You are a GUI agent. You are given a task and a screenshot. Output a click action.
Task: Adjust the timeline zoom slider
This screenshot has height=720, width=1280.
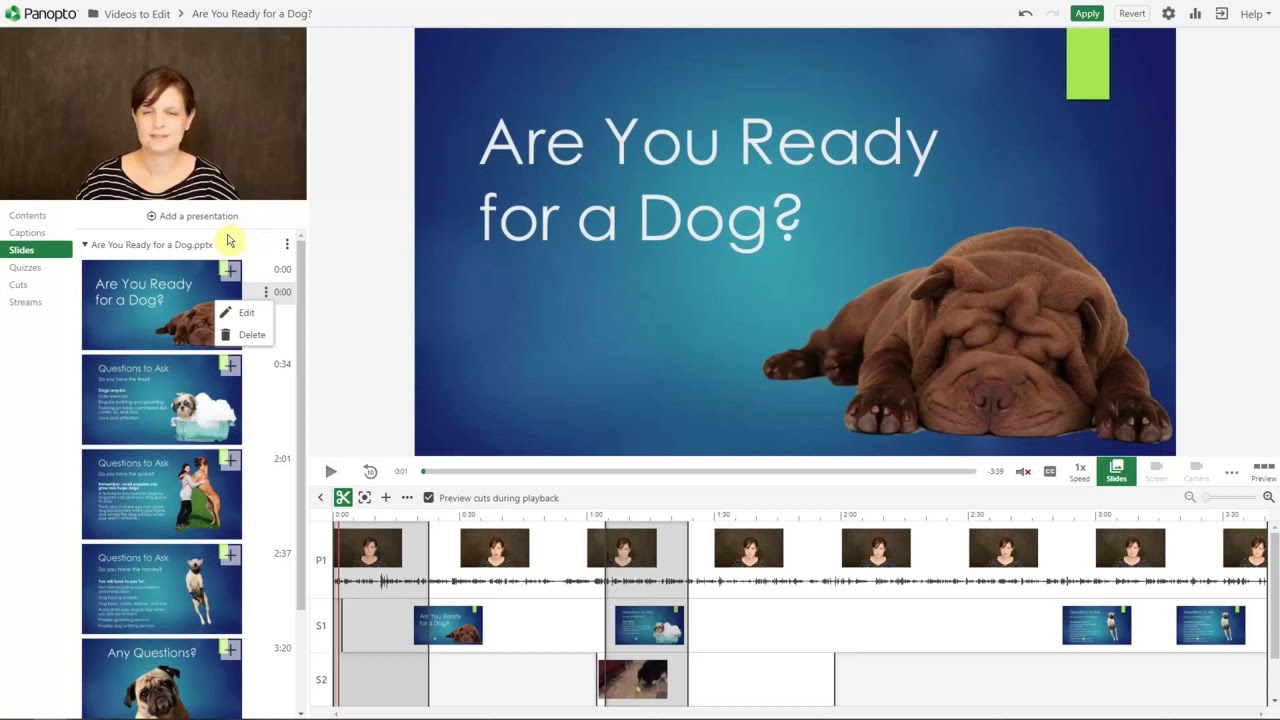click(1229, 497)
